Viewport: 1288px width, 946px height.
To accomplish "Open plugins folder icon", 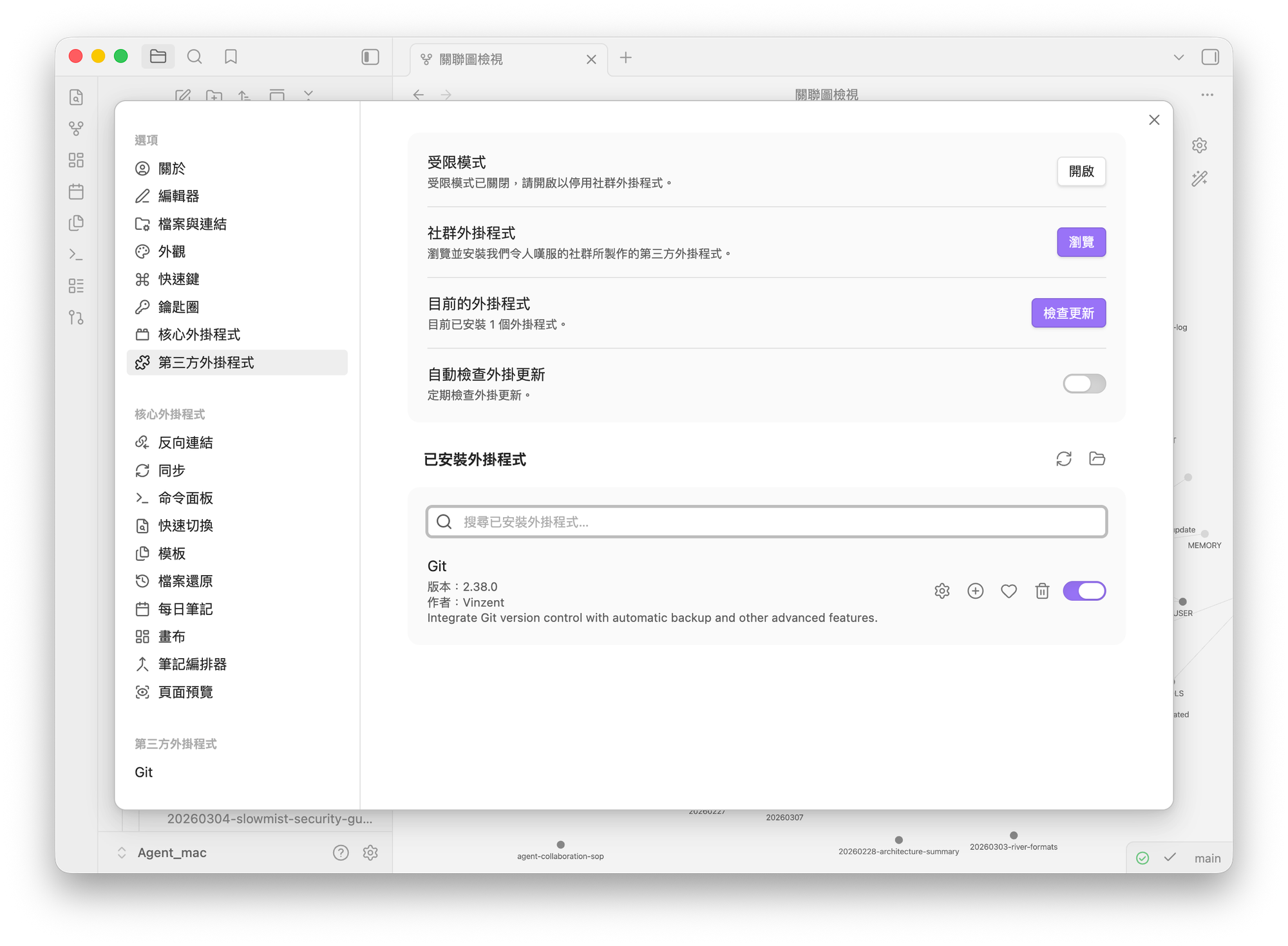I will (x=1097, y=459).
